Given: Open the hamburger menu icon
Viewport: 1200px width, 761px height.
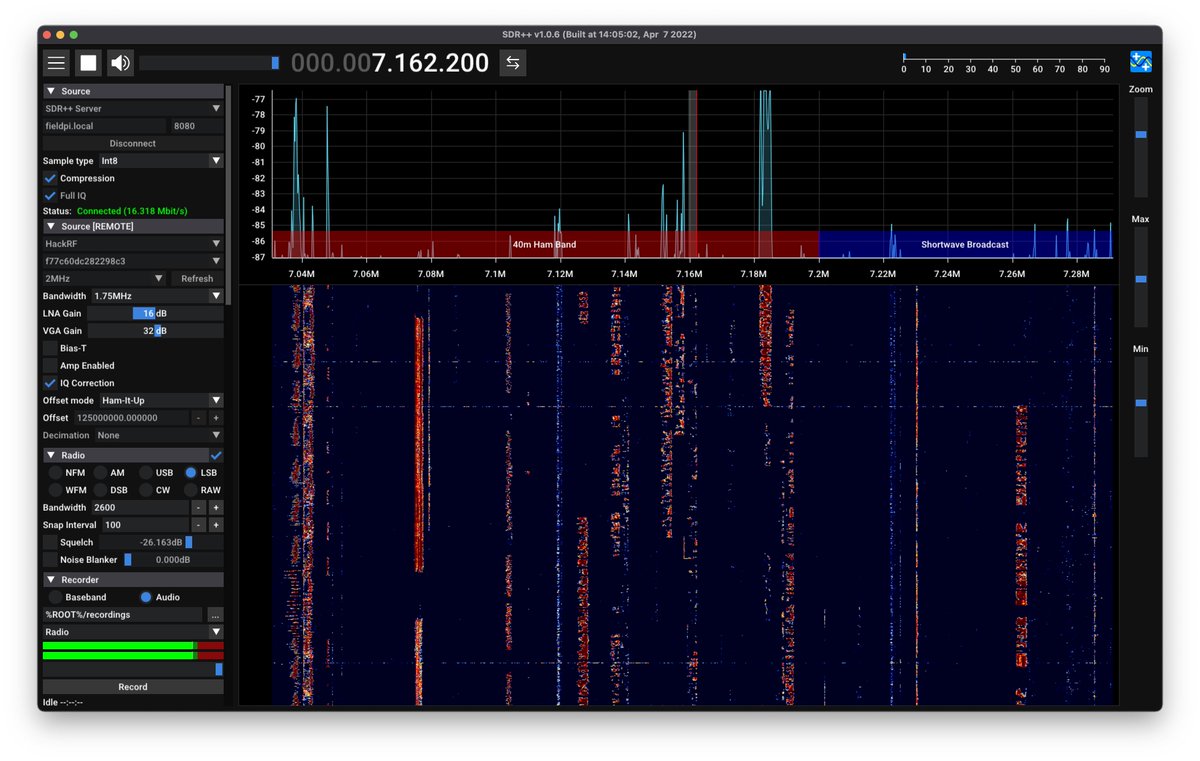Looking at the screenshot, I should pyautogui.click(x=57, y=63).
